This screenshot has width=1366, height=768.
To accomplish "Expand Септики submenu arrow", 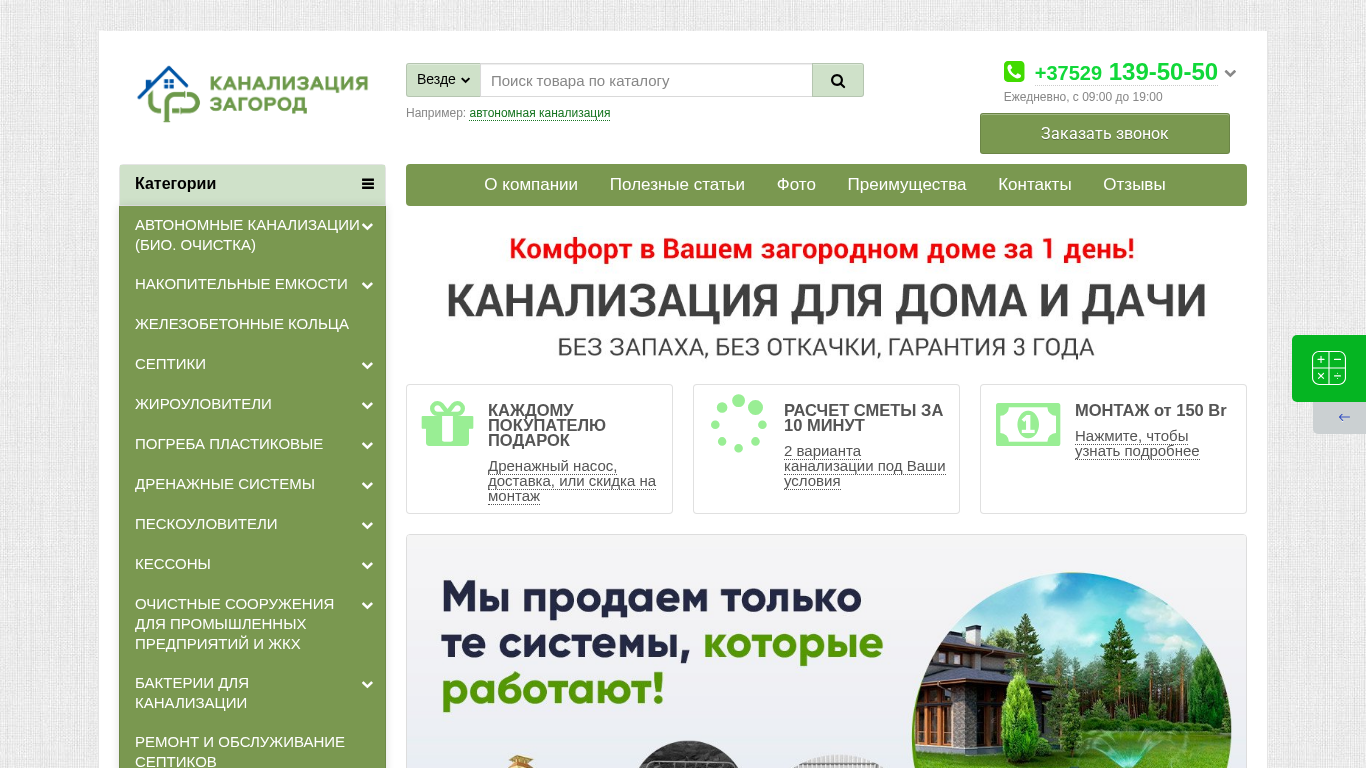I will [368, 366].
